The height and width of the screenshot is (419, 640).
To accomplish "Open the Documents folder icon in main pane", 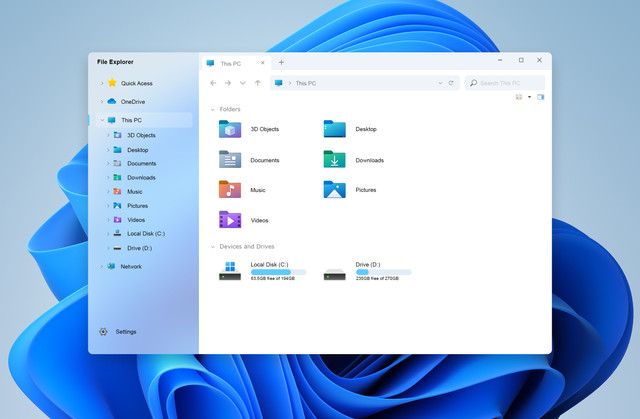I will point(230,160).
